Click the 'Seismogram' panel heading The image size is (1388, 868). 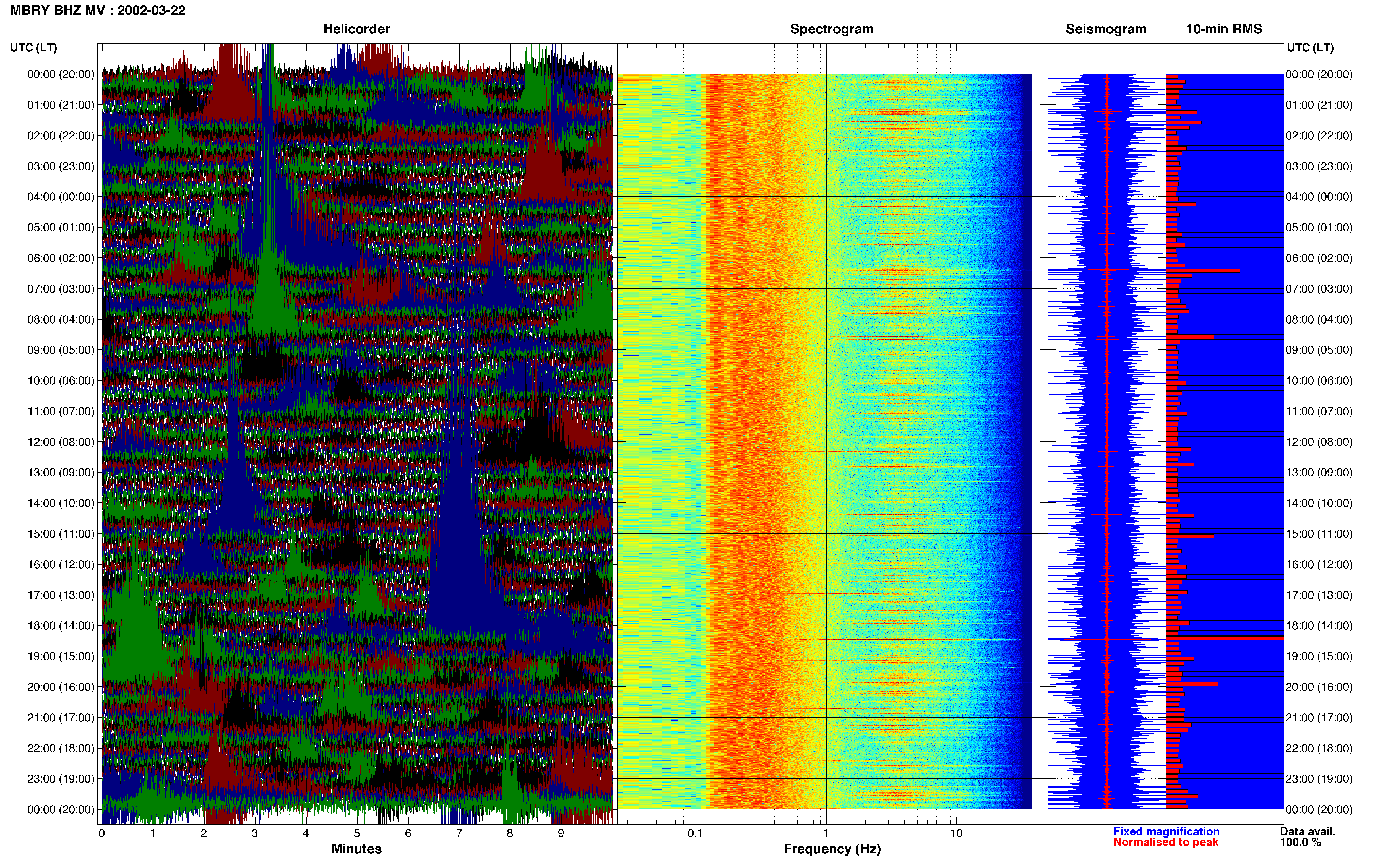(1106, 29)
